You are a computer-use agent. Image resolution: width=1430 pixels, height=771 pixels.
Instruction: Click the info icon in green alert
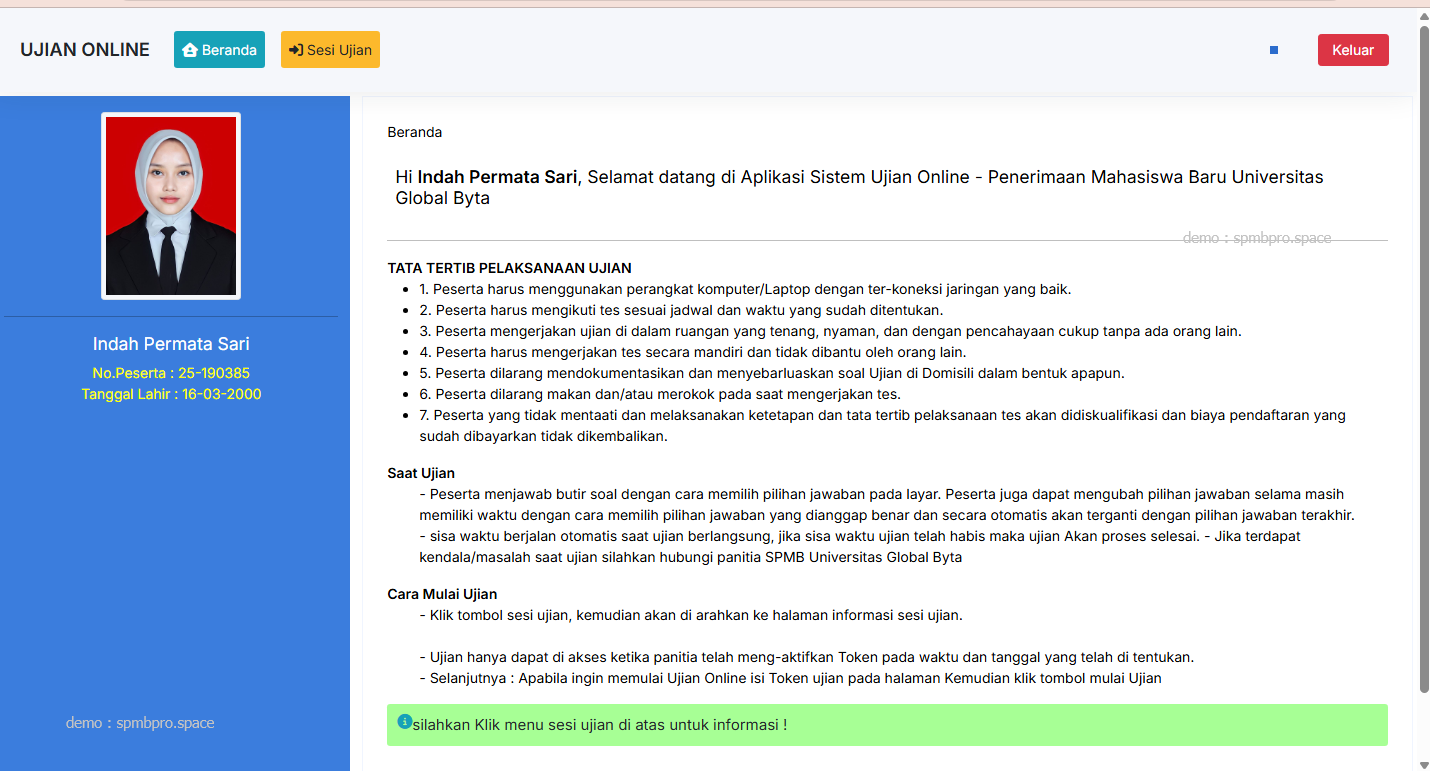point(405,721)
